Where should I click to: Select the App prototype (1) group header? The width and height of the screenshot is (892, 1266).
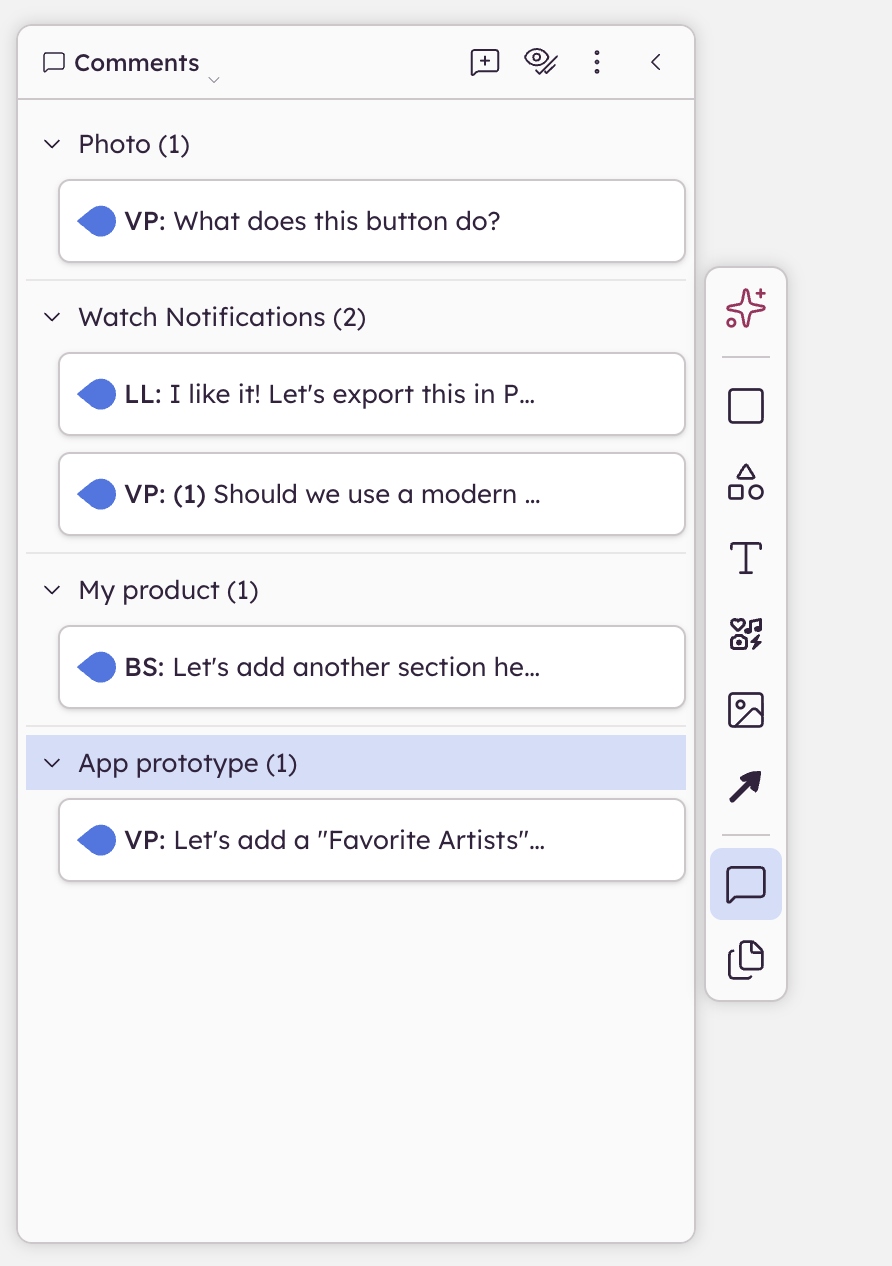point(188,763)
